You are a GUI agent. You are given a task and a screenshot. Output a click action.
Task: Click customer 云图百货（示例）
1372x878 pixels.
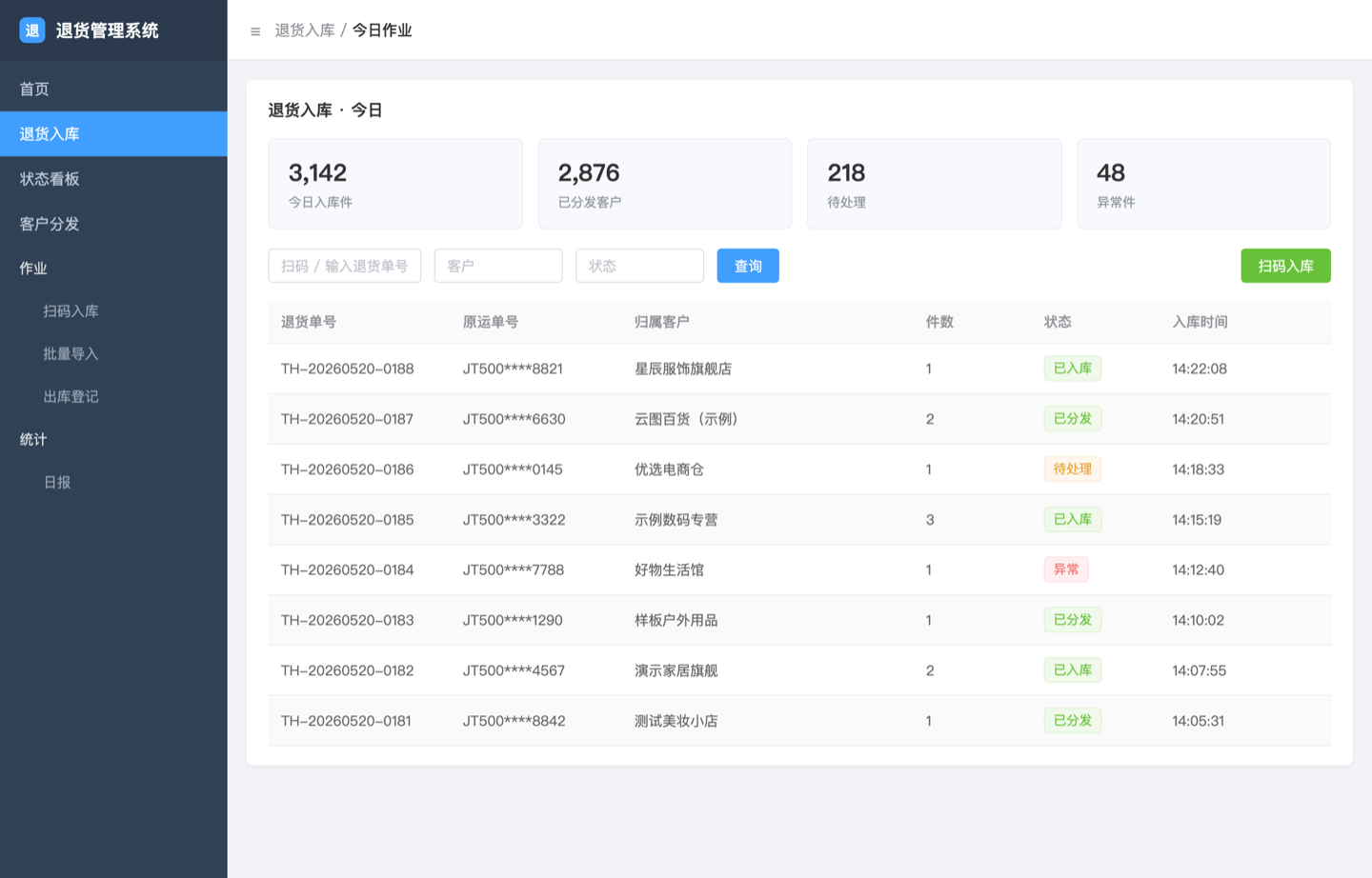click(686, 419)
